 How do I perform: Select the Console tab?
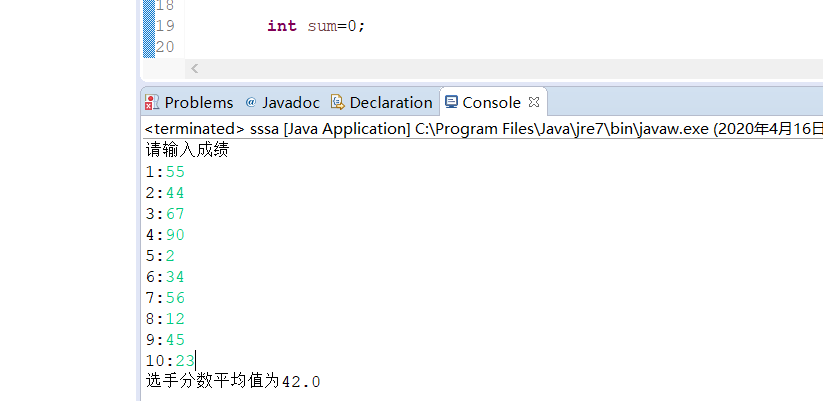click(x=491, y=102)
